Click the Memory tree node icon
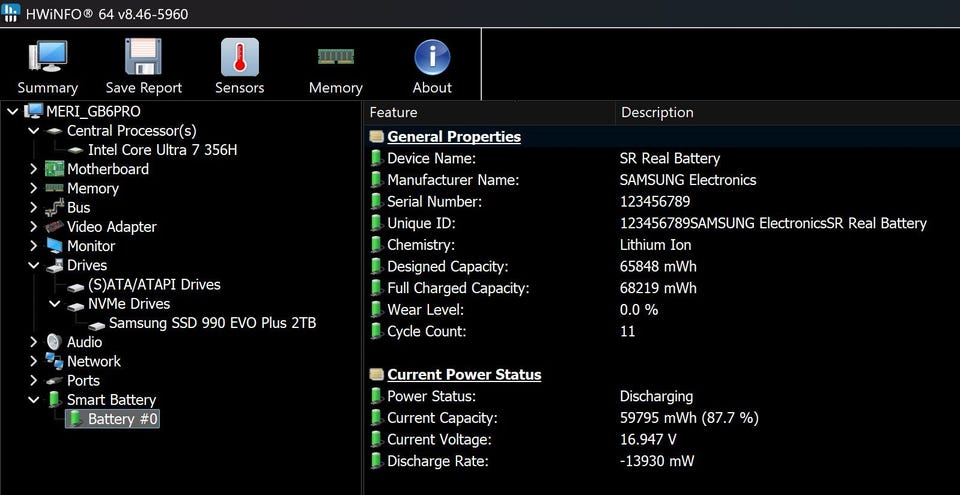The image size is (960, 495). point(54,188)
